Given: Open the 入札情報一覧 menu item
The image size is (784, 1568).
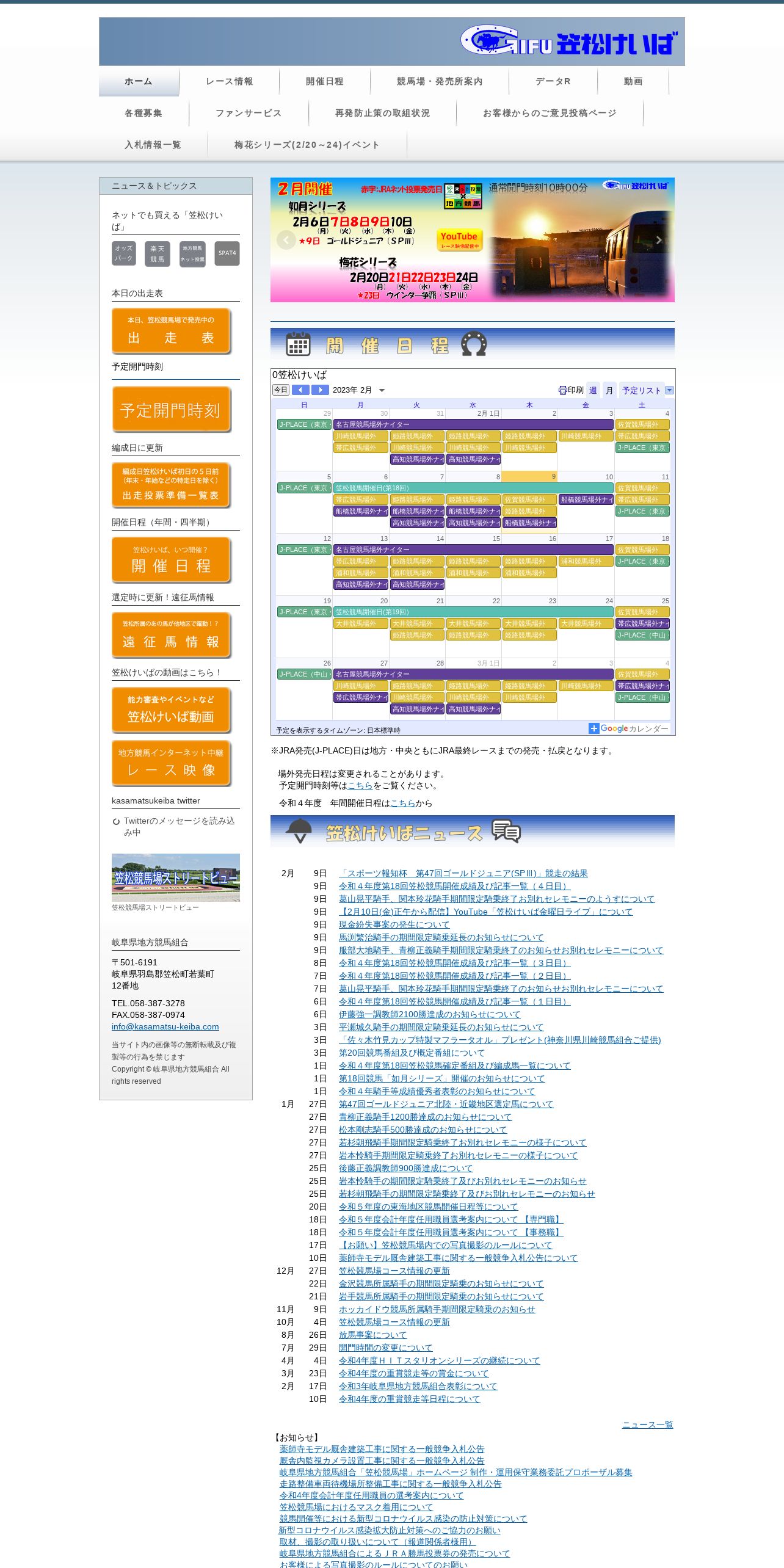Looking at the screenshot, I should 153,145.
